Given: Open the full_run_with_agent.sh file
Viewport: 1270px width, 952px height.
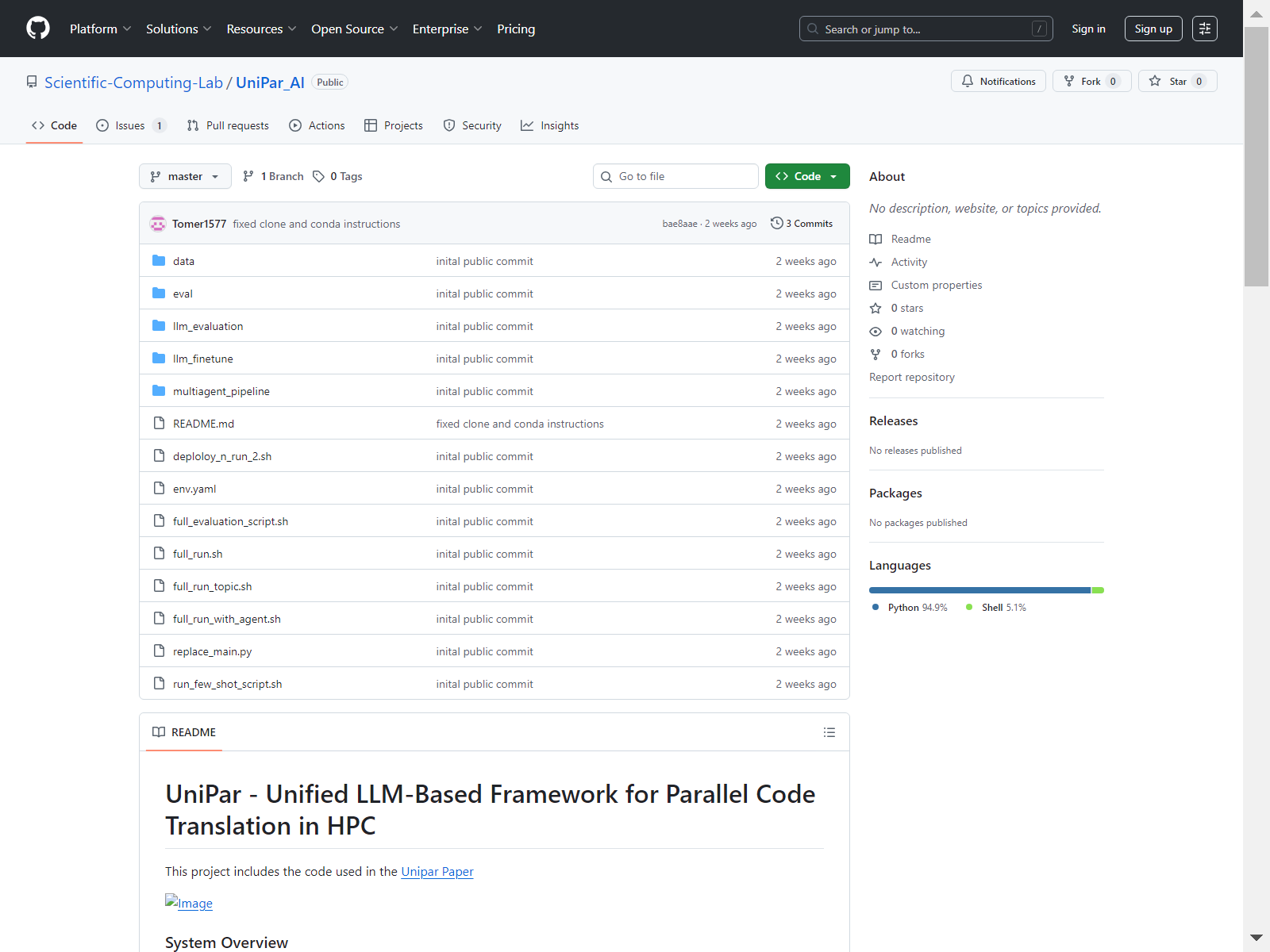Looking at the screenshot, I should tap(227, 619).
